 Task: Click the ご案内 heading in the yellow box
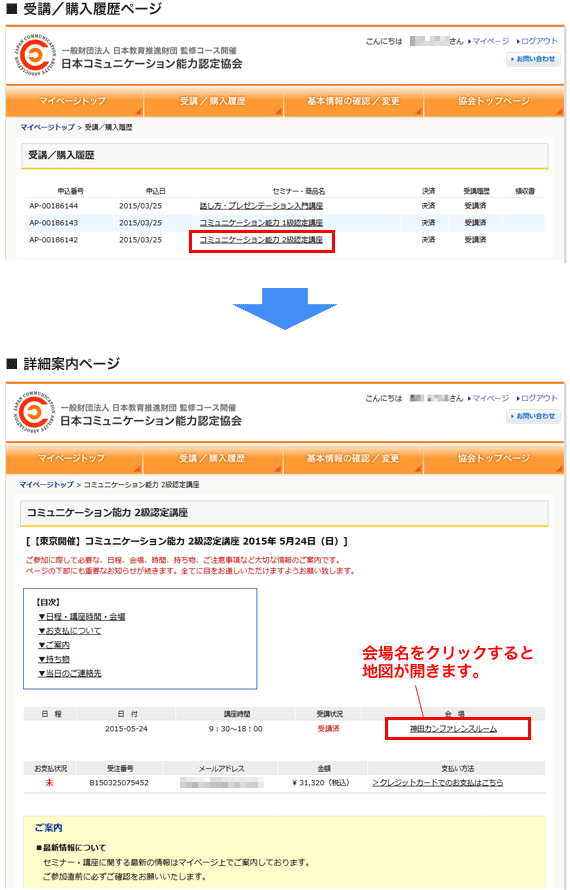48,828
